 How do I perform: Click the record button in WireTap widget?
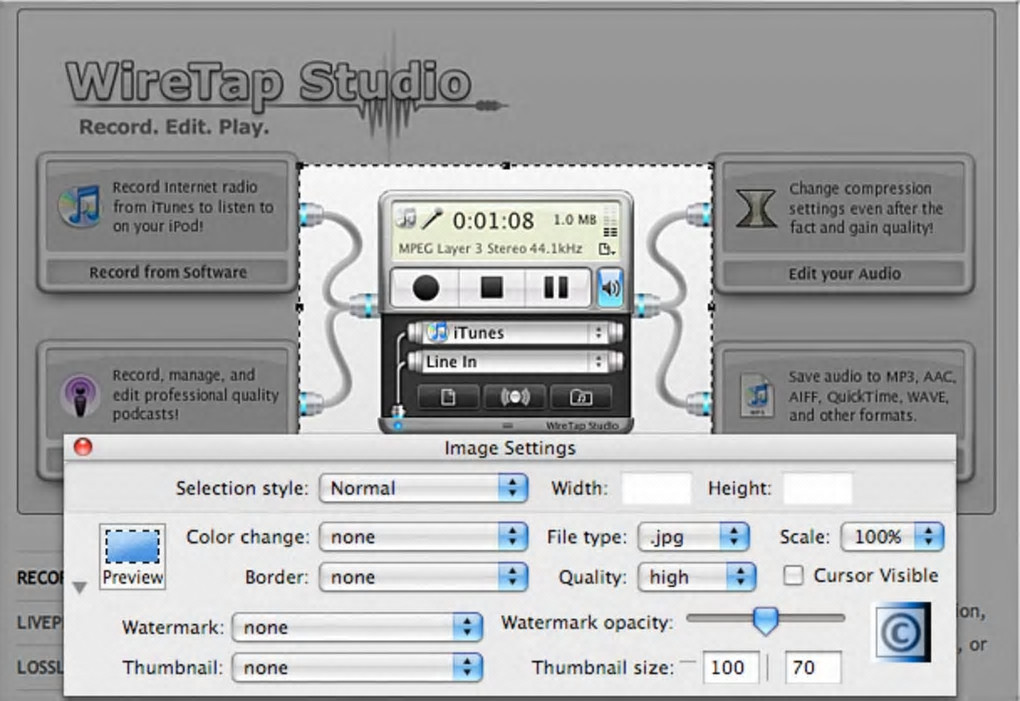pyautogui.click(x=425, y=287)
